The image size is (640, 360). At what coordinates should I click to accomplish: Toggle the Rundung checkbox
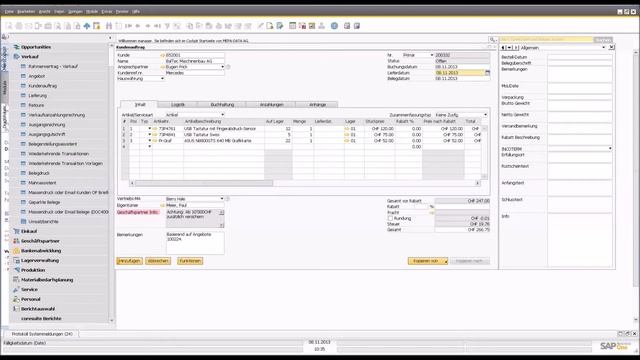pos(390,218)
